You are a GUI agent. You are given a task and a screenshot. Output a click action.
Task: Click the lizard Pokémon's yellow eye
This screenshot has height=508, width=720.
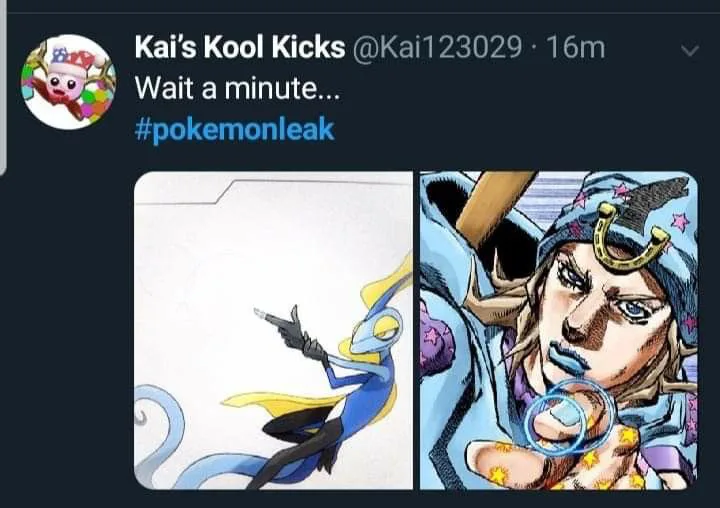[x=384, y=327]
